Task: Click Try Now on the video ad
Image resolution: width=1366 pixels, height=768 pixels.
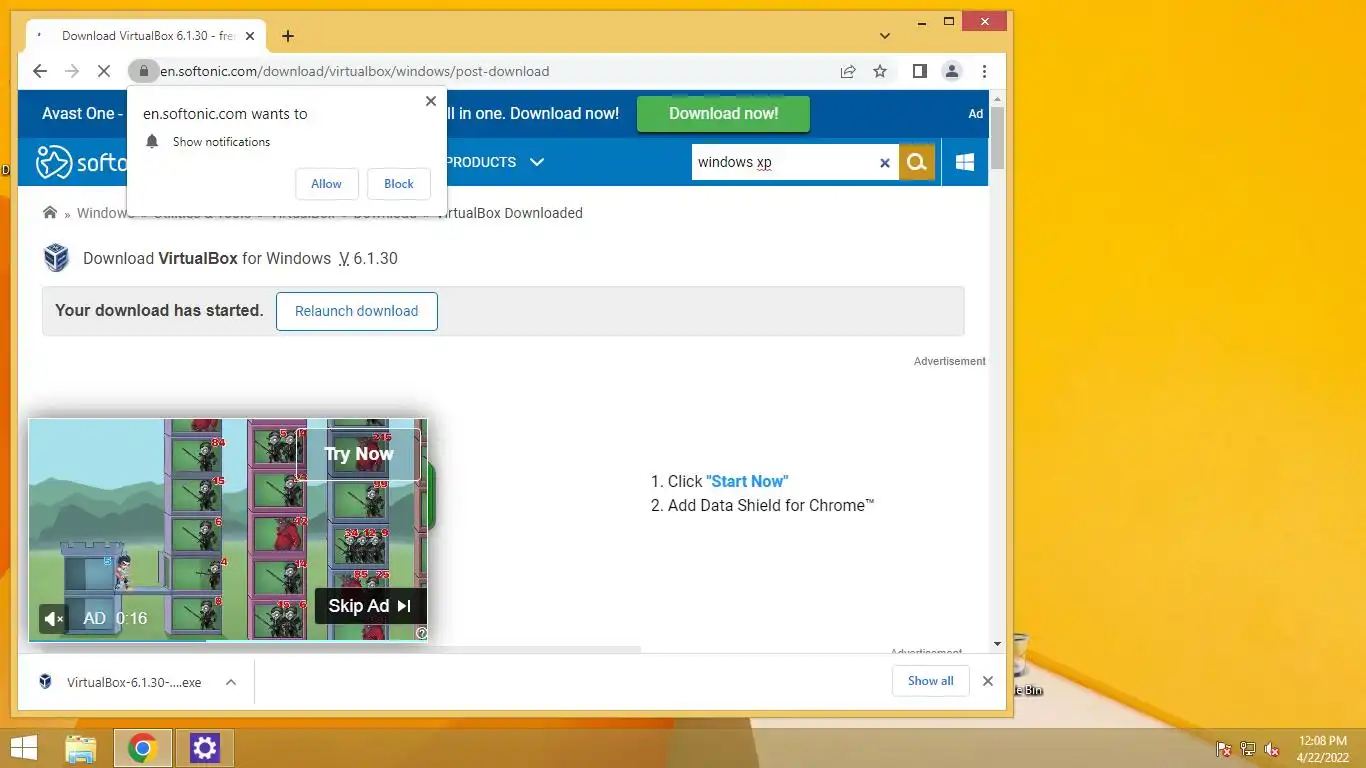Action: click(x=359, y=454)
